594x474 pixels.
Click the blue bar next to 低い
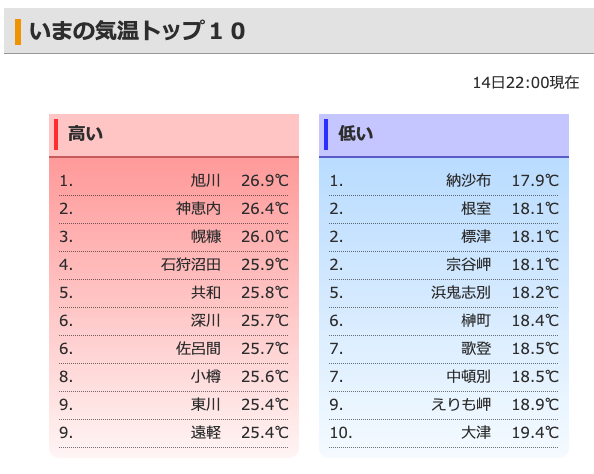click(326, 135)
